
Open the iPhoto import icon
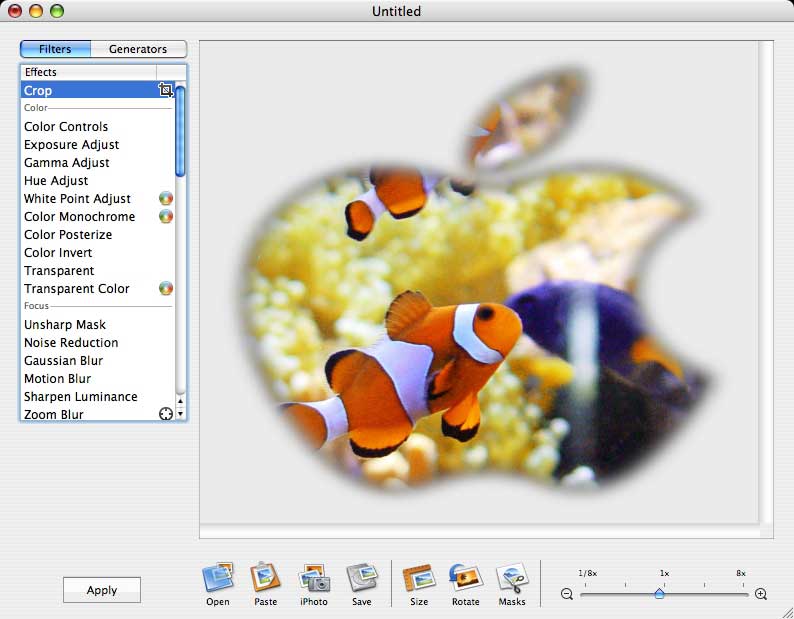[x=313, y=579]
